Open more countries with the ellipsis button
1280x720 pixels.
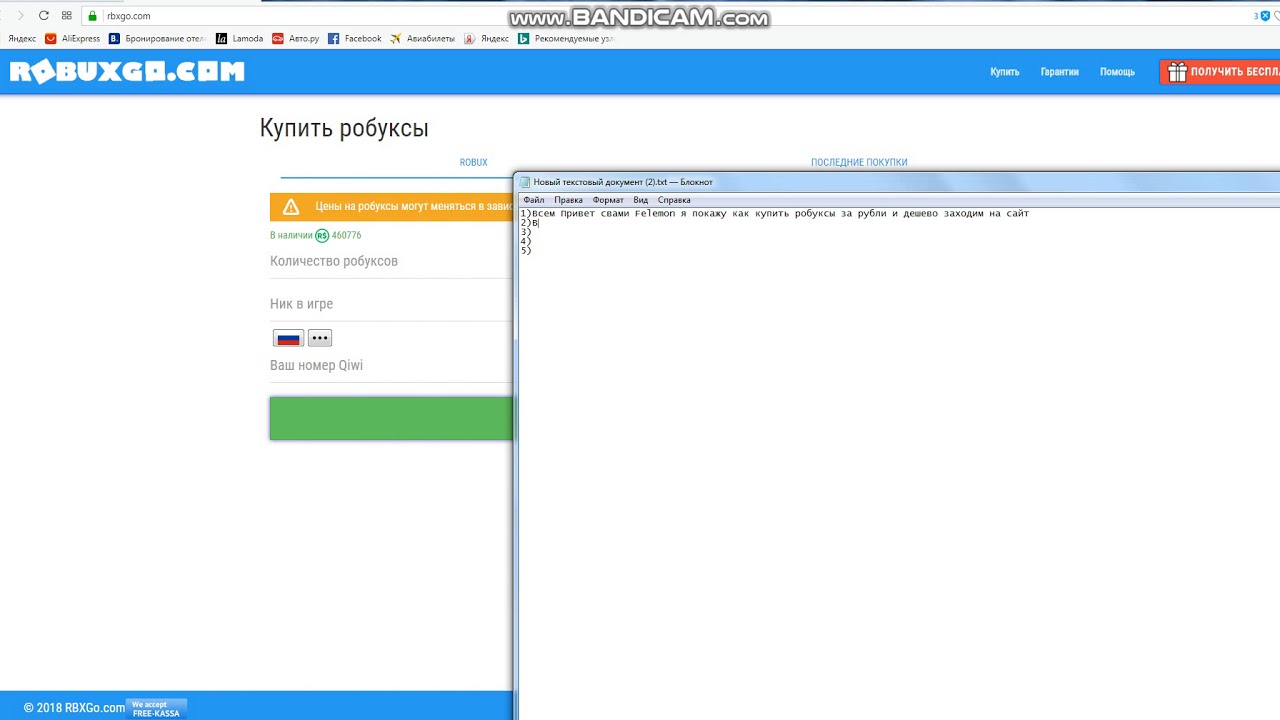[x=319, y=338]
